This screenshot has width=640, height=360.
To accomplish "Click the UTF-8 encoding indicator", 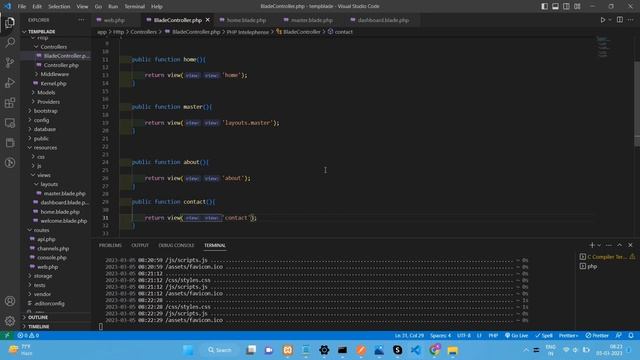I will click(464, 335).
